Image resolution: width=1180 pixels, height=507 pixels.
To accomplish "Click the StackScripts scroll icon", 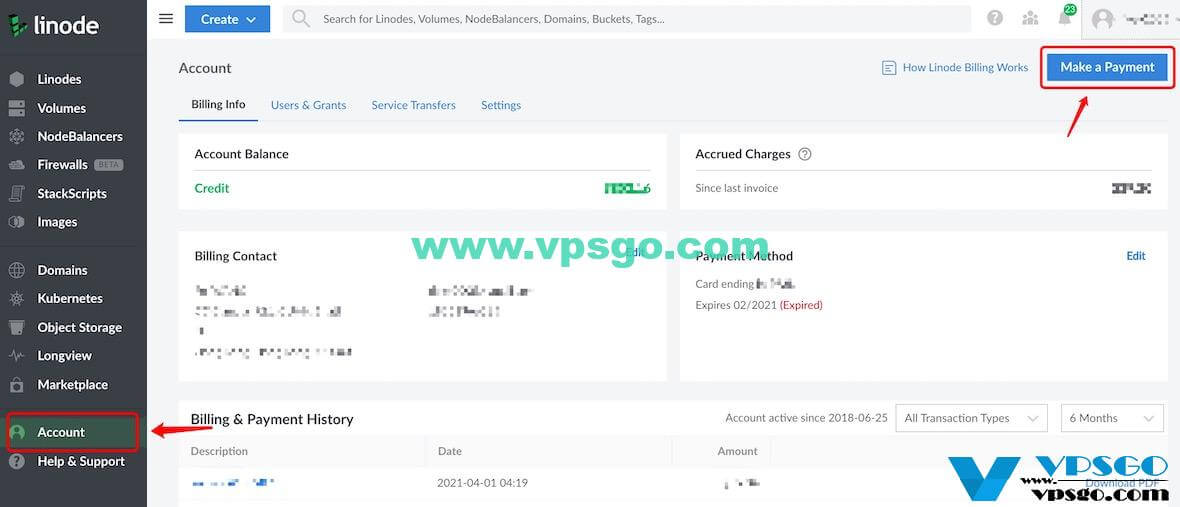I will click(x=17, y=193).
